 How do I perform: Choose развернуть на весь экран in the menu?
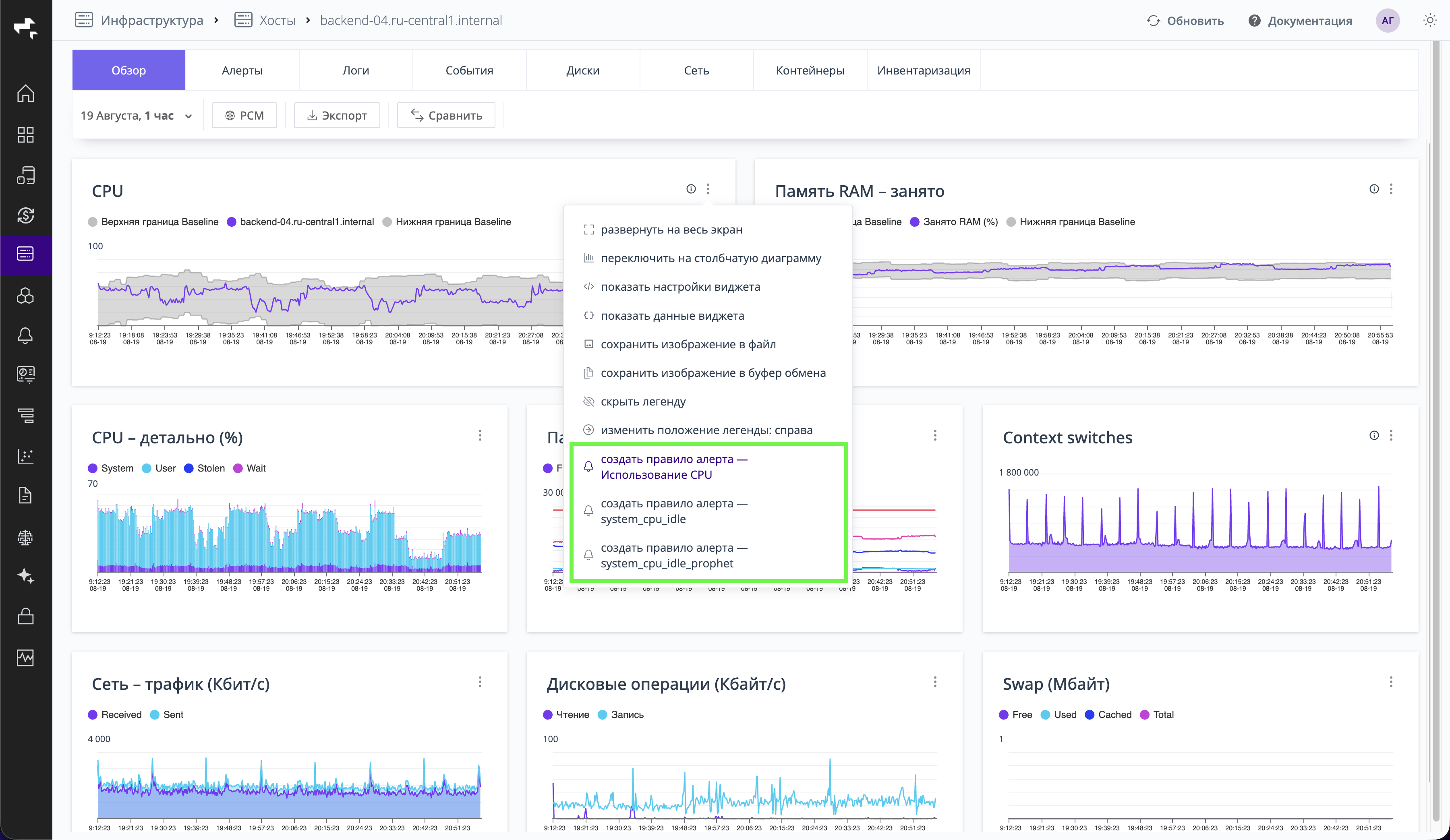pos(708,230)
